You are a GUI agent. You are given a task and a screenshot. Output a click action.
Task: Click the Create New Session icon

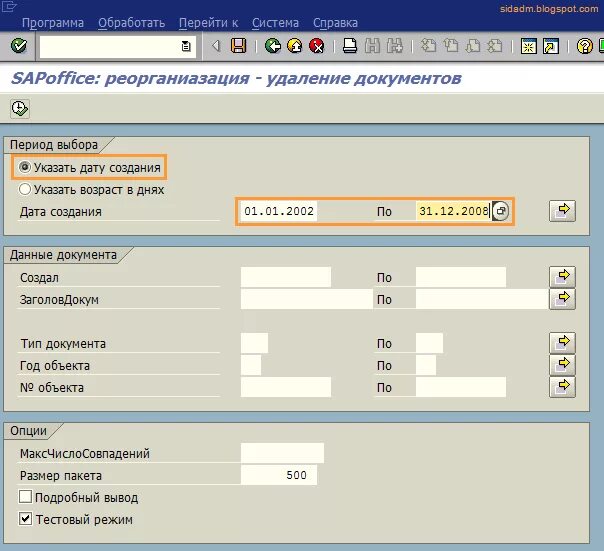(x=529, y=46)
